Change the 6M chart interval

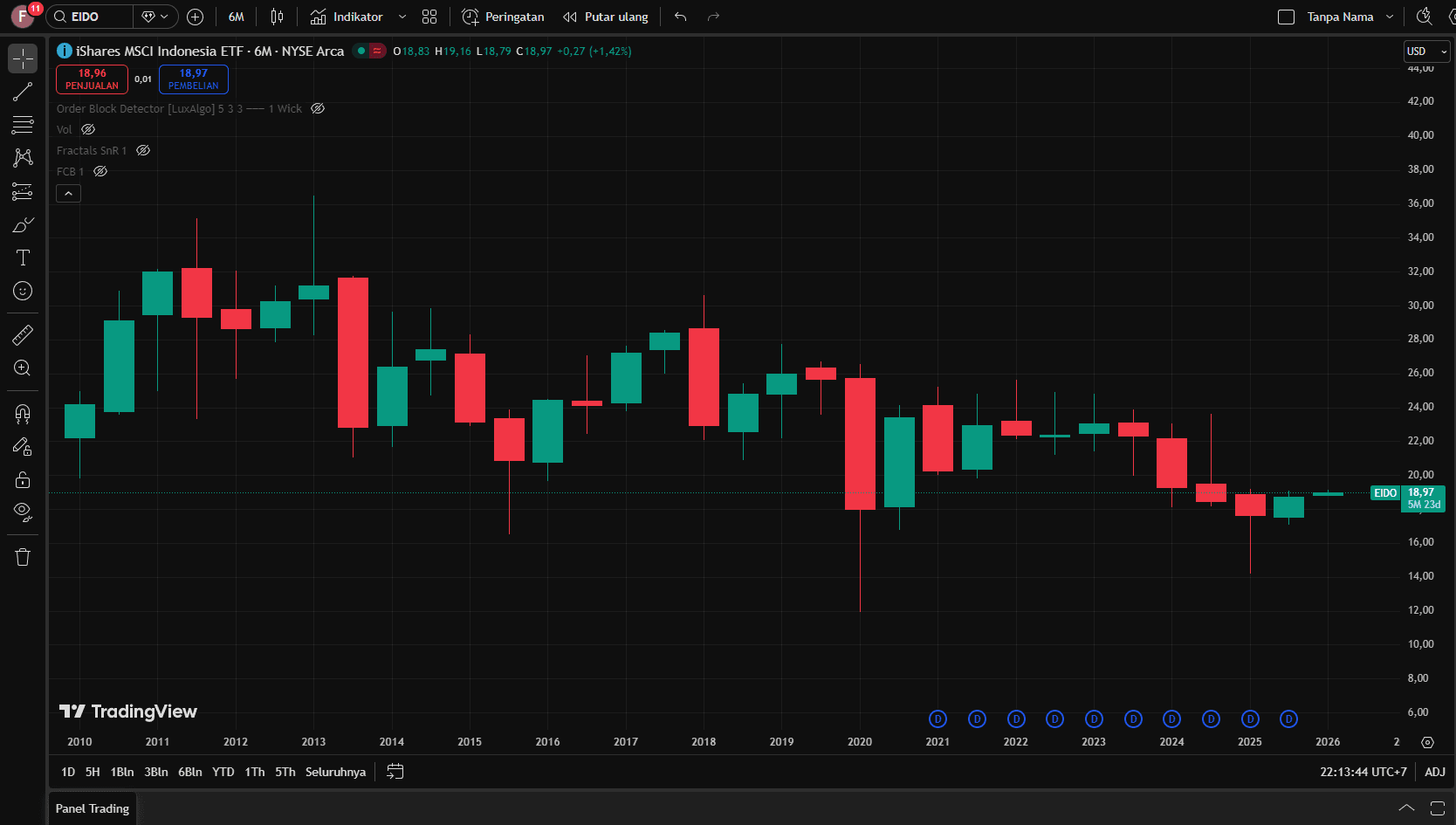click(x=236, y=17)
